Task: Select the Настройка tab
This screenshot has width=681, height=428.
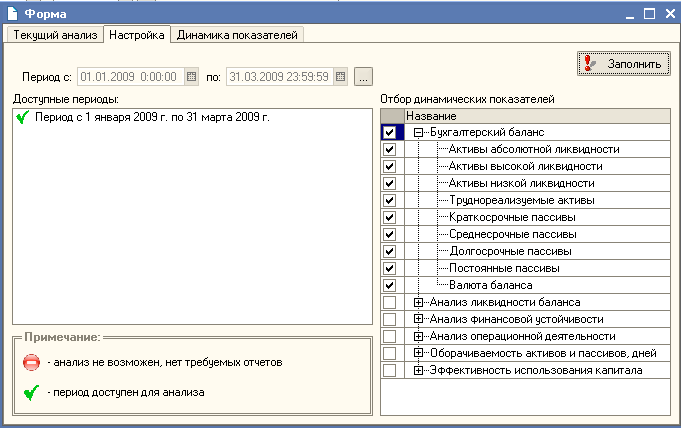Action: click(136, 35)
